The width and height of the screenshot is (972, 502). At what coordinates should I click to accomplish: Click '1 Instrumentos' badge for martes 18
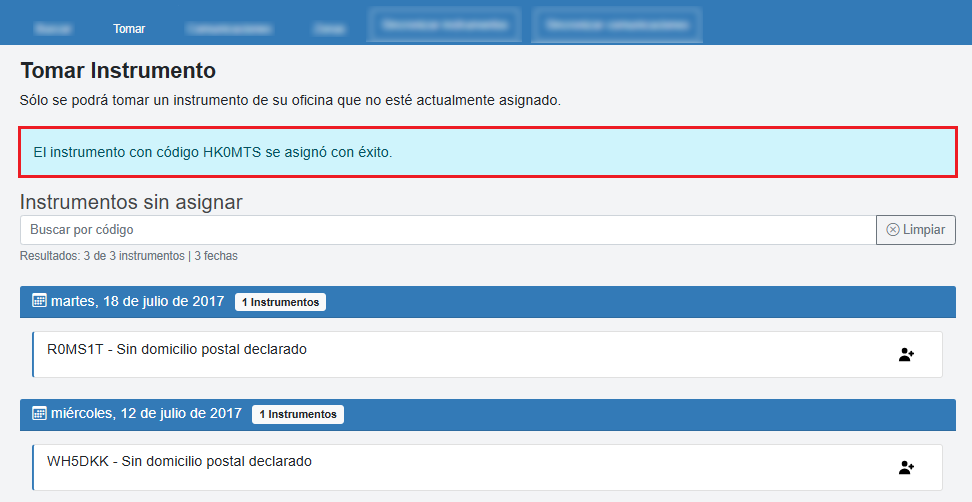[x=280, y=302]
